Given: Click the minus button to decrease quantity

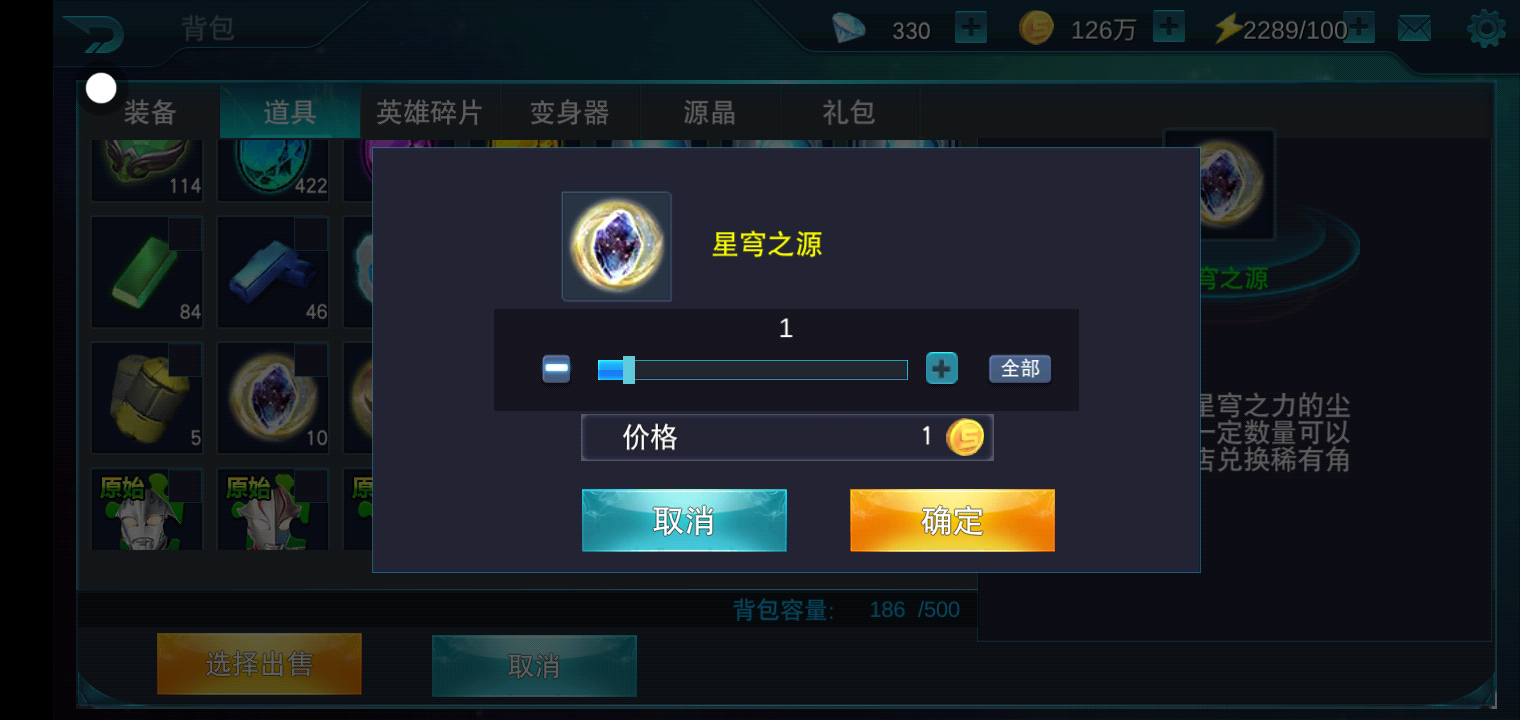Looking at the screenshot, I should pos(556,369).
